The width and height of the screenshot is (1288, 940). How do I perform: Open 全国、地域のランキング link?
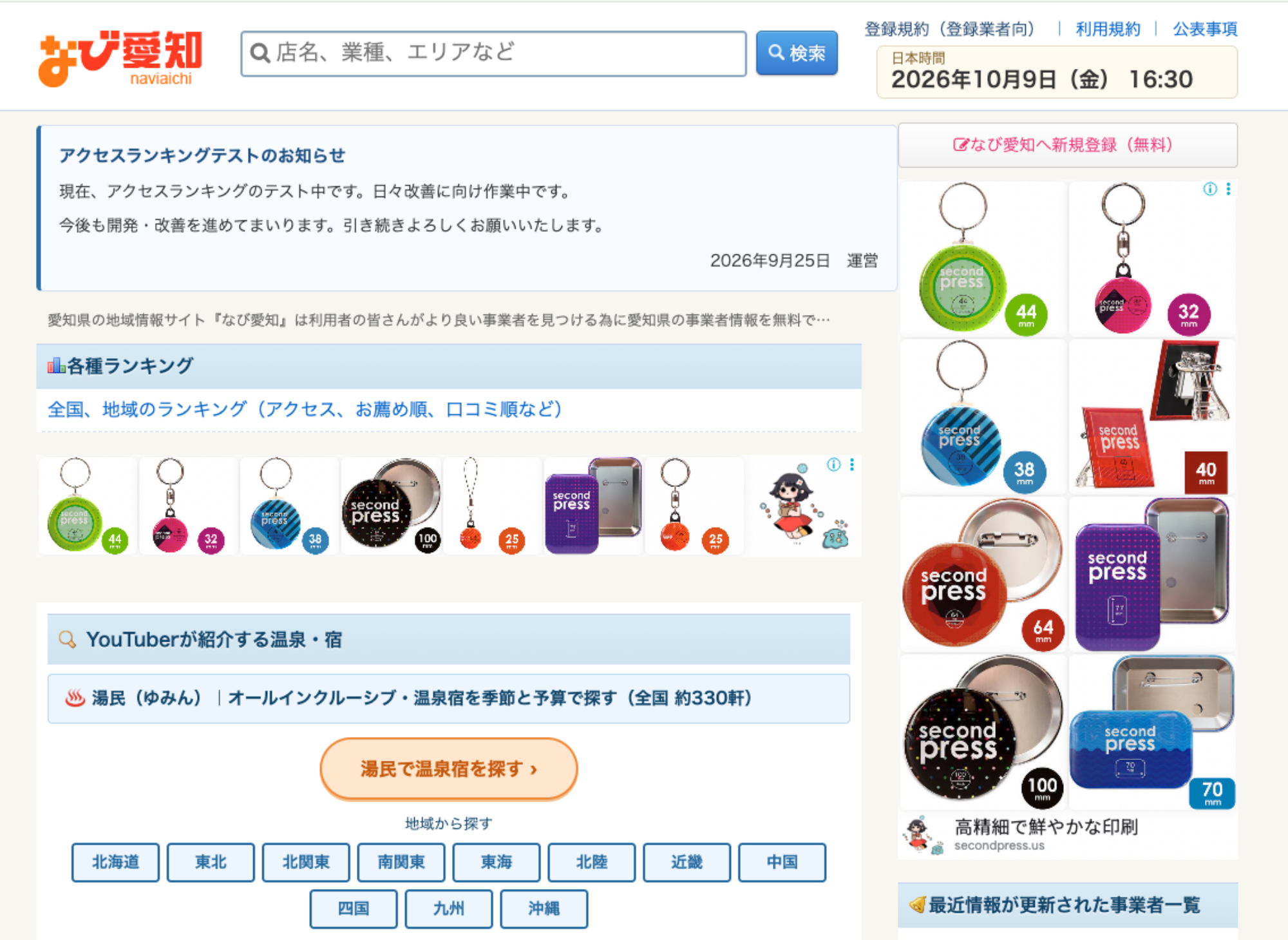click(x=305, y=409)
